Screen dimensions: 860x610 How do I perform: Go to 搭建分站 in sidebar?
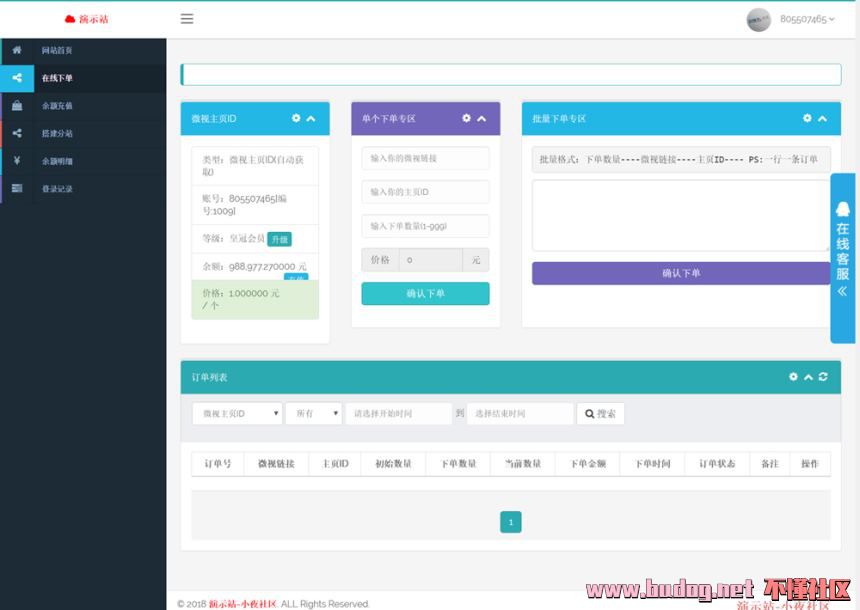[57, 133]
